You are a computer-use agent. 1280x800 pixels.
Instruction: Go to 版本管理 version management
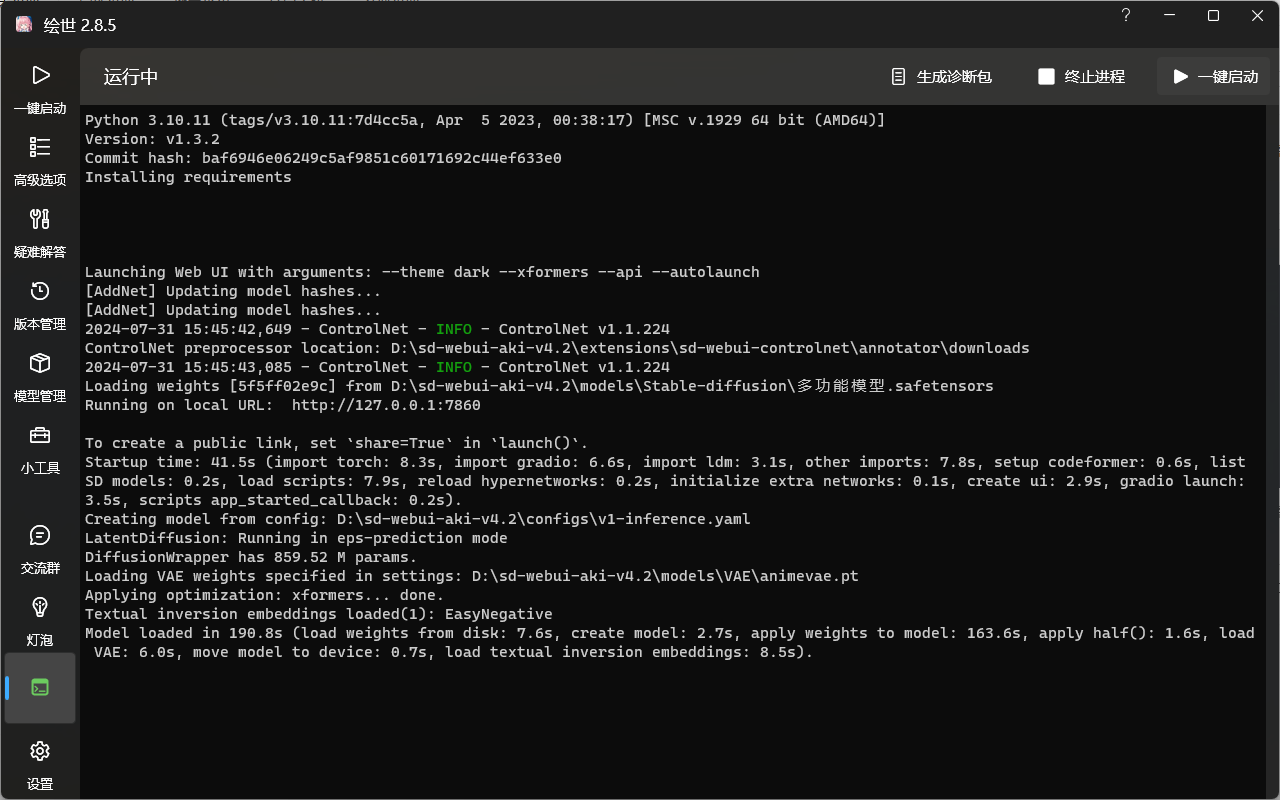click(40, 304)
